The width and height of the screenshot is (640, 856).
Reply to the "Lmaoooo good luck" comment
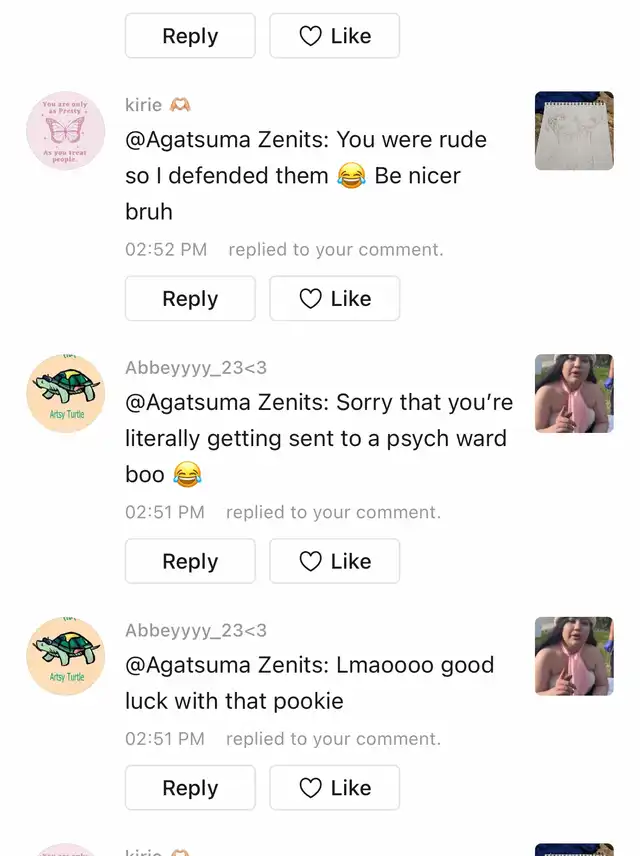(190, 788)
